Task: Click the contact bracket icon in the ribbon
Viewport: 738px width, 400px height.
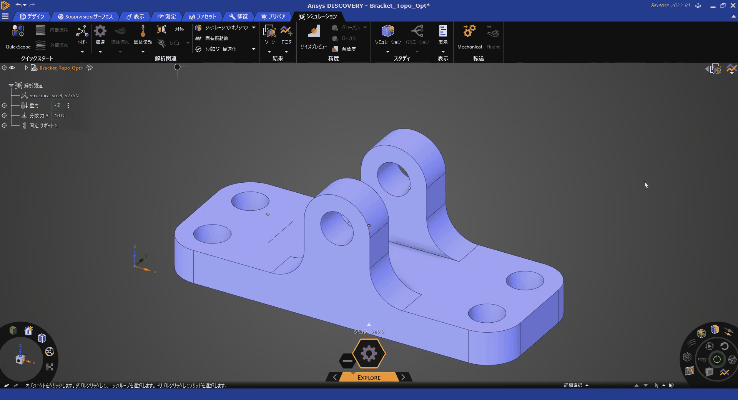Action: click(161, 30)
